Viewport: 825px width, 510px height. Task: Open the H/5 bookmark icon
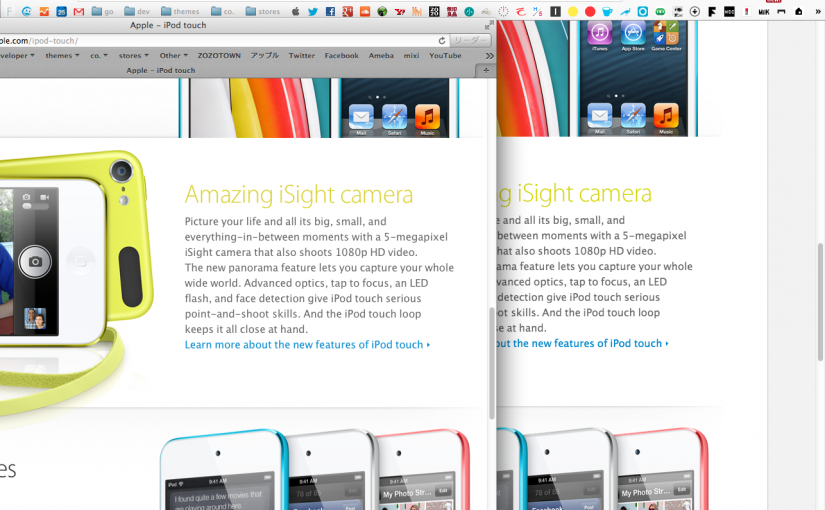pos(538,11)
